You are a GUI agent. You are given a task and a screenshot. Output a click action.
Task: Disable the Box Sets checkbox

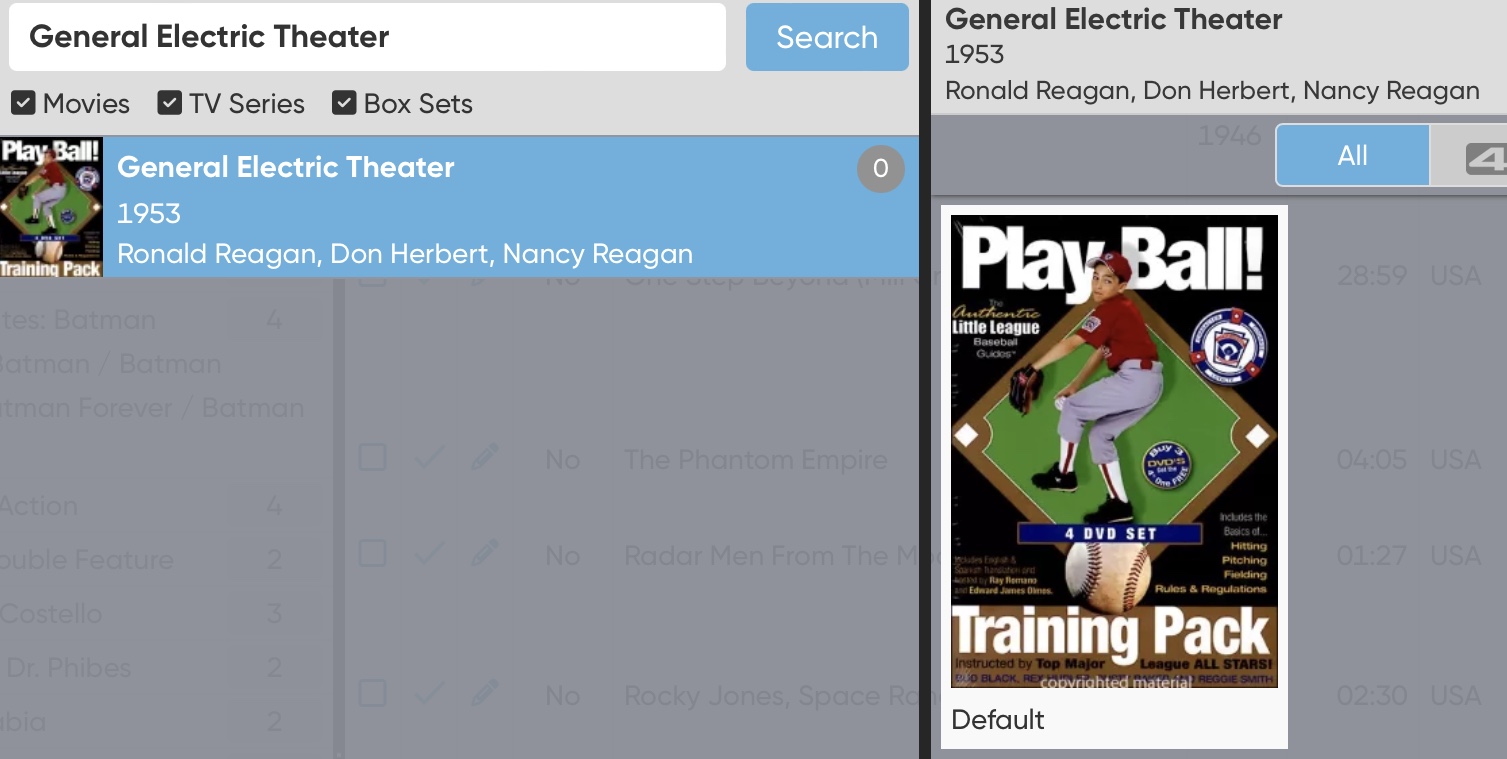pos(344,103)
